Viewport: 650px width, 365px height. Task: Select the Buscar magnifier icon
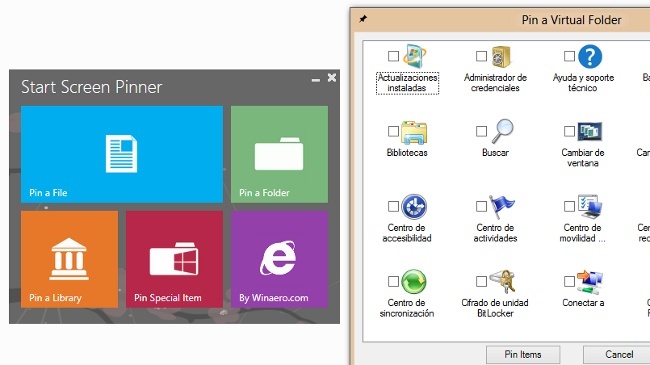pos(502,131)
